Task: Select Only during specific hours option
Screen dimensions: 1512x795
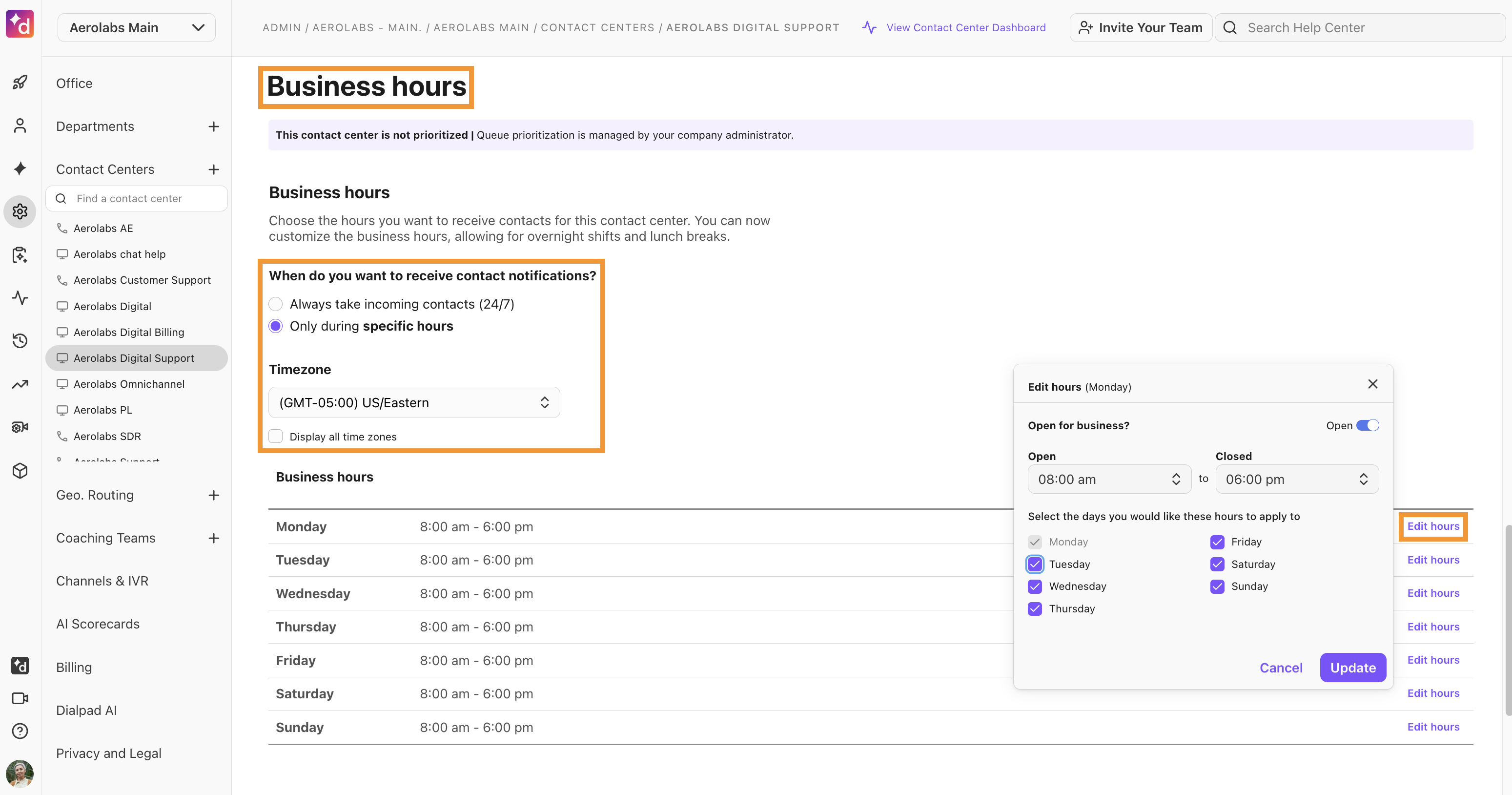Action: coord(275,326)
